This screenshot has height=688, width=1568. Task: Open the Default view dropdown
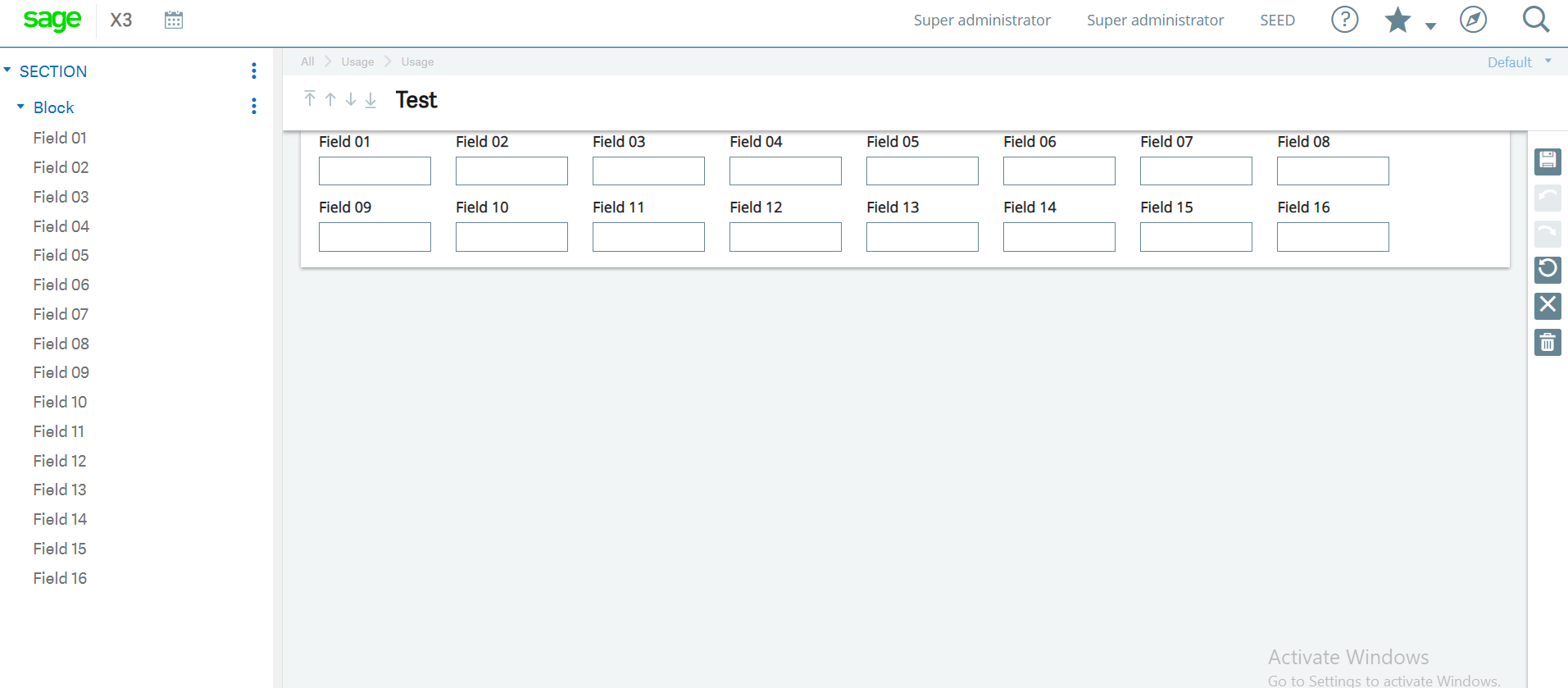coord(1519,62)
